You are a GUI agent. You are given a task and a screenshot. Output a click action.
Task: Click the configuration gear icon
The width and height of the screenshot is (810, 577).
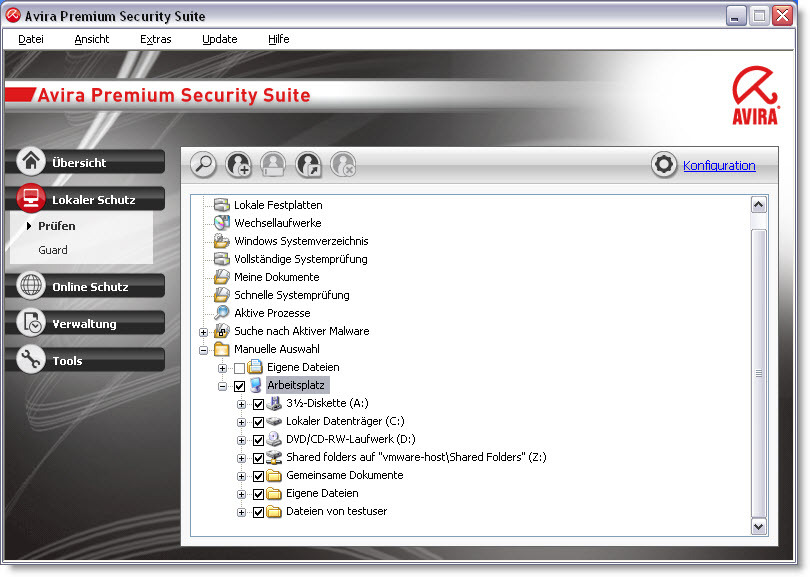click(x=664, y=165)
